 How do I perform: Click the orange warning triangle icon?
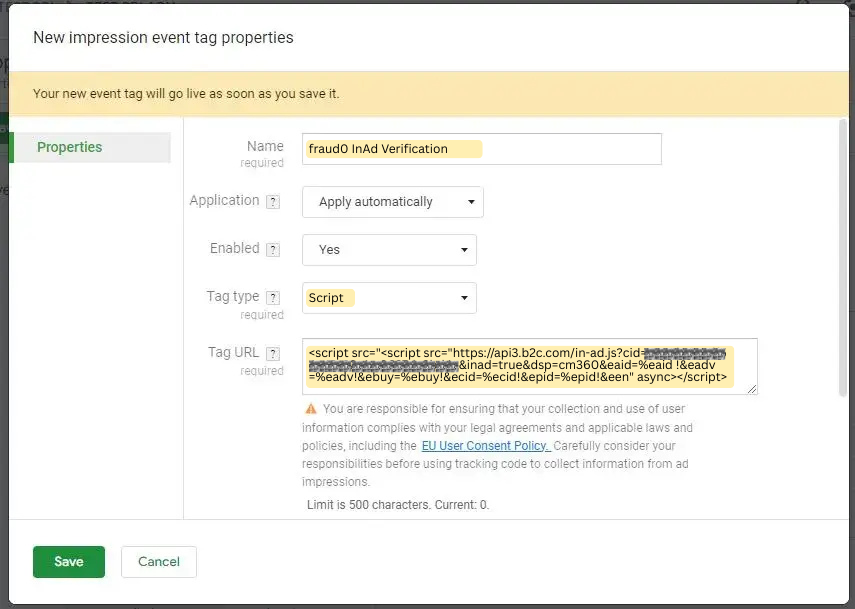click(x=311, y=409)
